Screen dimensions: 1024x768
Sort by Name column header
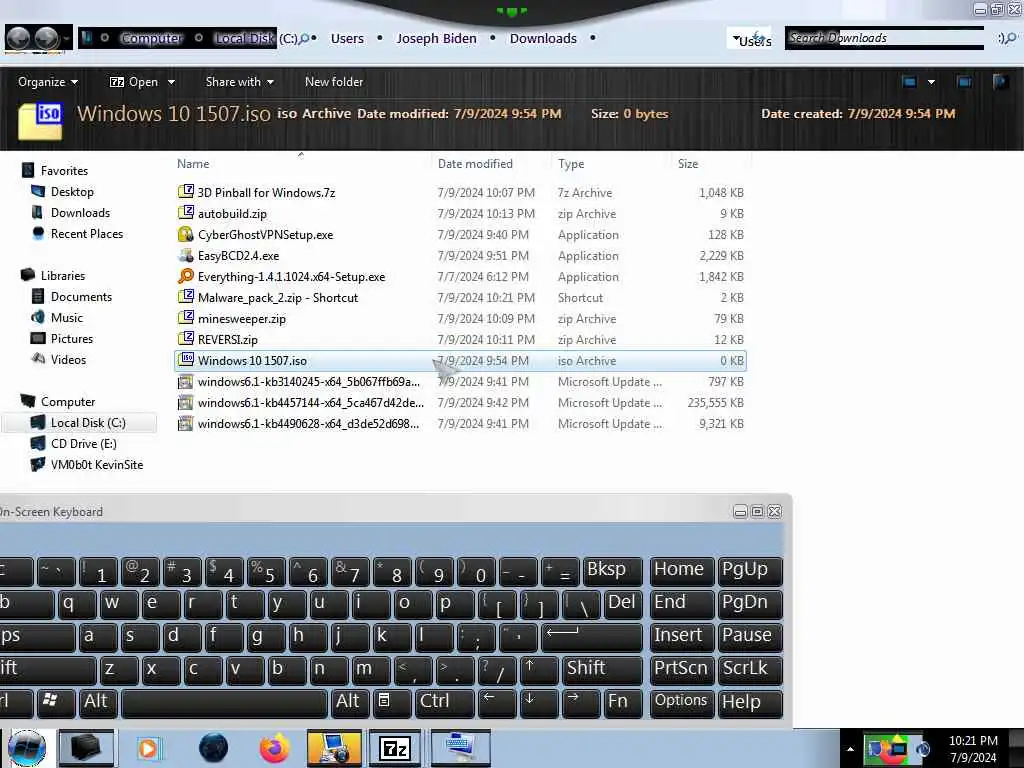point(193,164)
